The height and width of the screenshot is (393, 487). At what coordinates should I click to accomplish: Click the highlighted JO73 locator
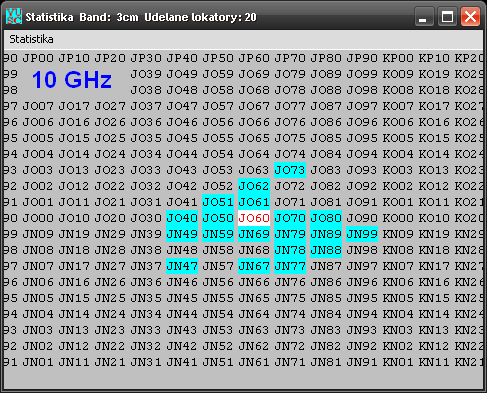pyautogui.click(x=290, y=170)
